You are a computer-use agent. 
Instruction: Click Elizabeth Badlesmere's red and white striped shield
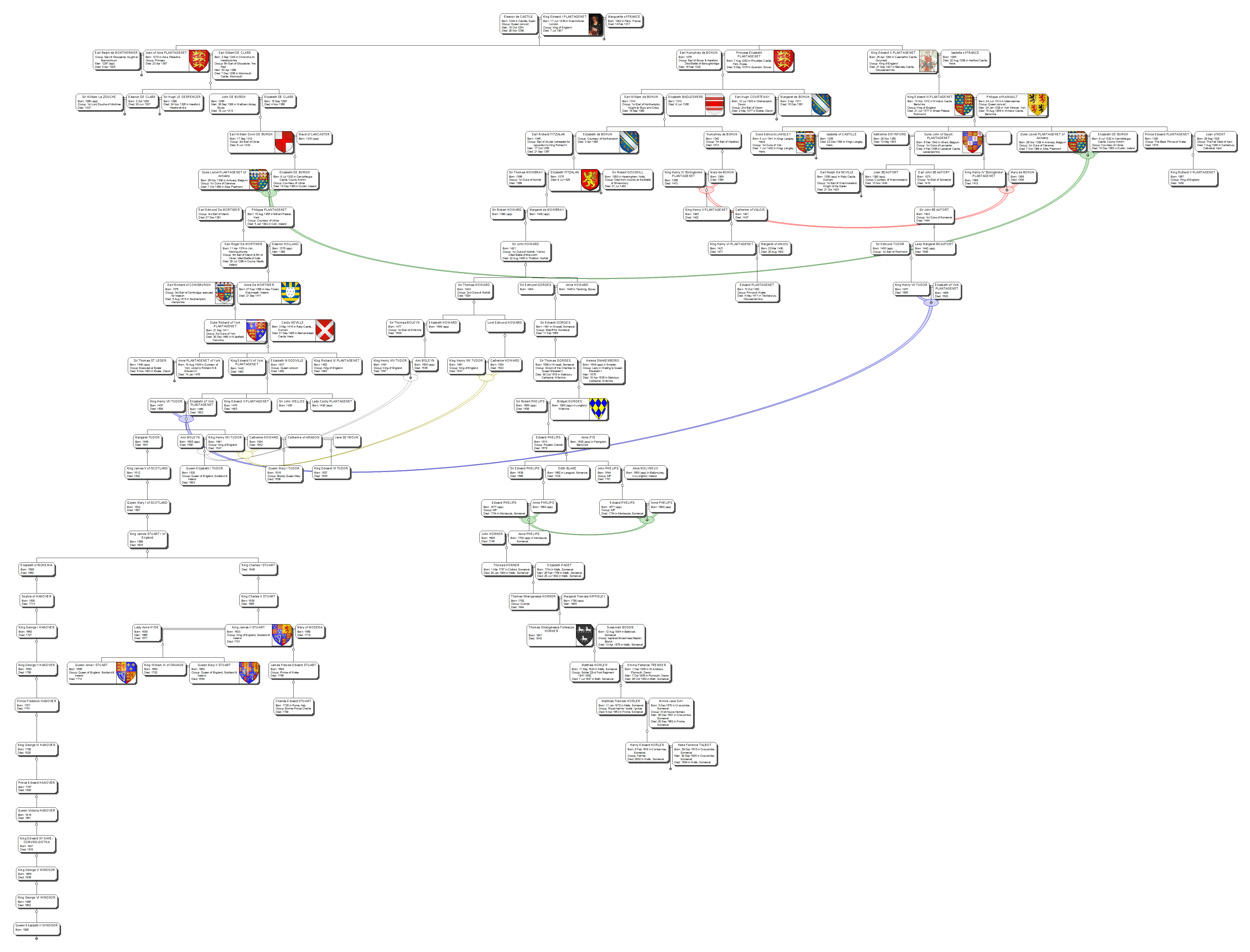click(714, 105)
